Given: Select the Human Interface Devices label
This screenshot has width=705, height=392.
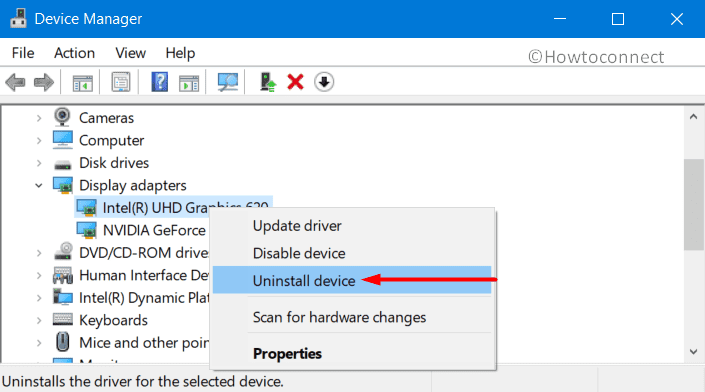Looking at the screenshot, I should [144, 275].
